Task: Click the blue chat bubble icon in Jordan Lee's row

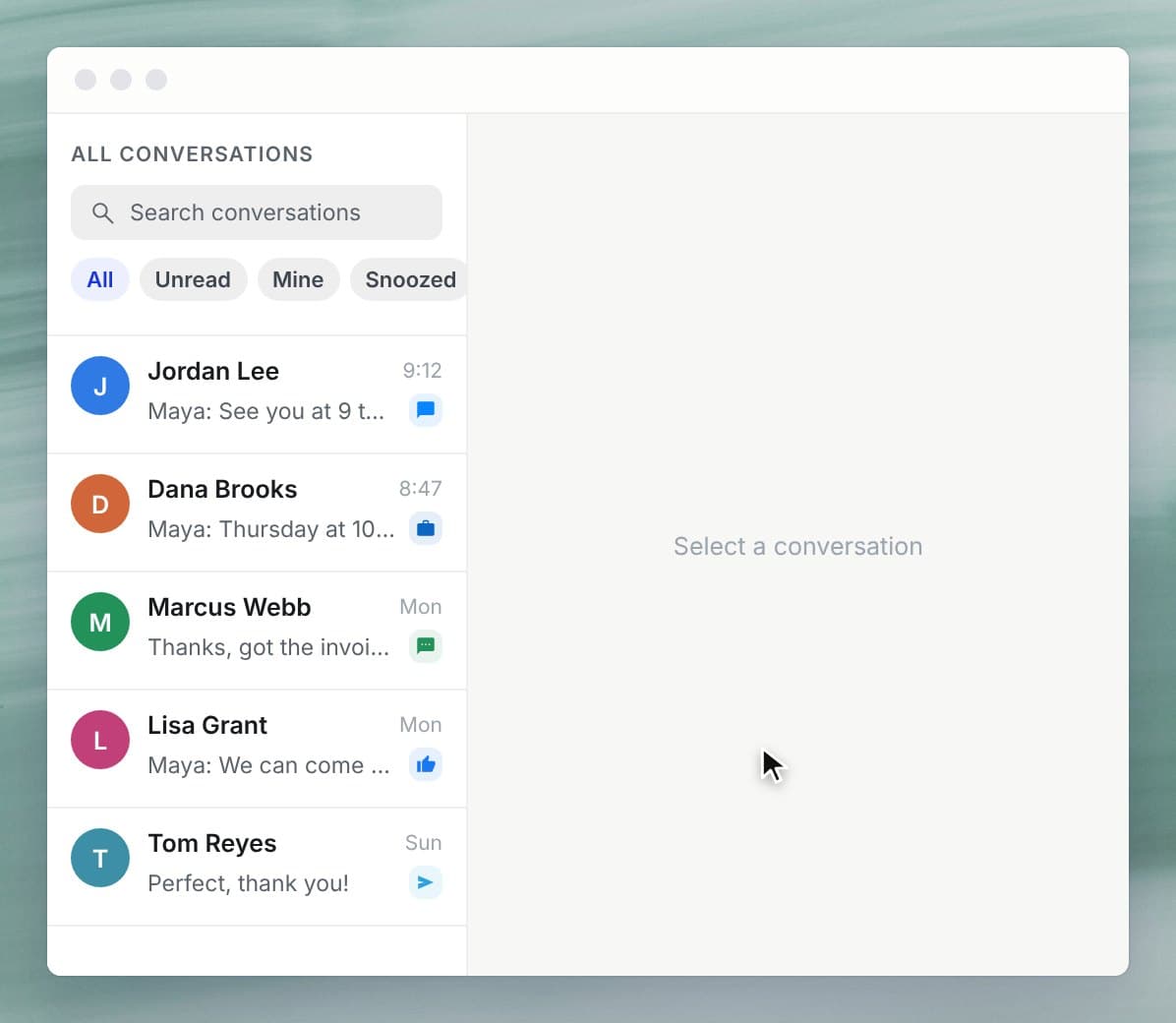Action: [x=425, y=410]
